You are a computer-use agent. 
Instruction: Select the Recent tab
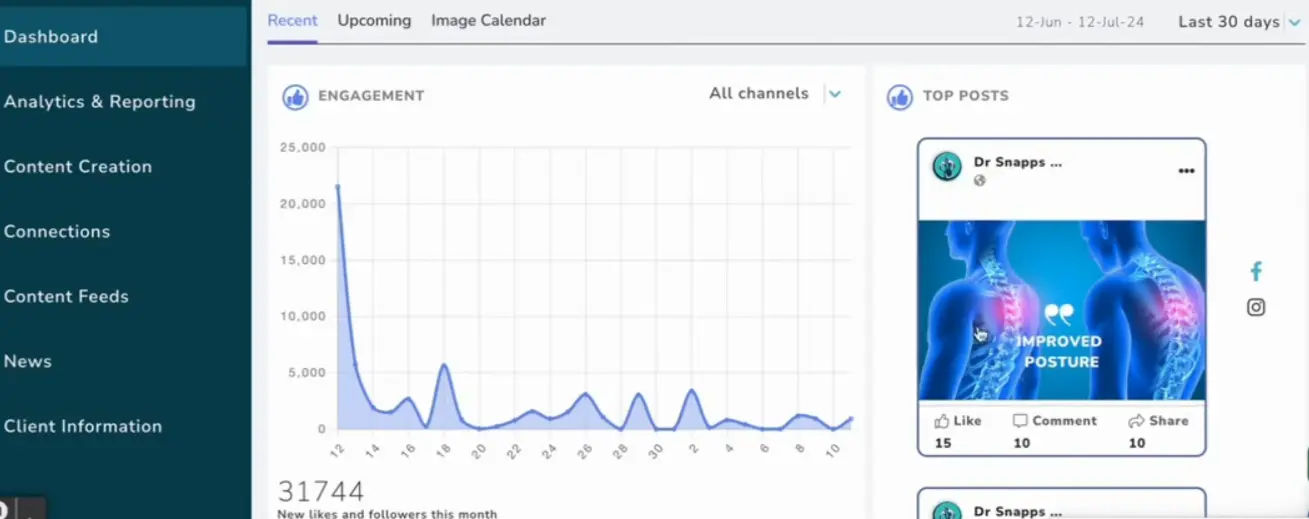coord(292,21)
